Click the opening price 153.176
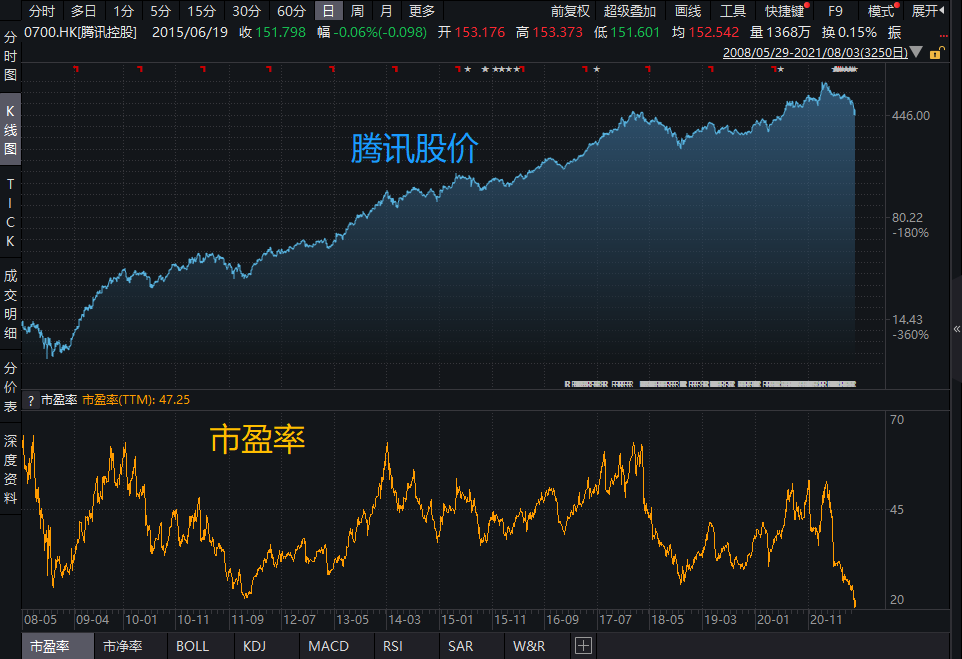 pos(479,33)
